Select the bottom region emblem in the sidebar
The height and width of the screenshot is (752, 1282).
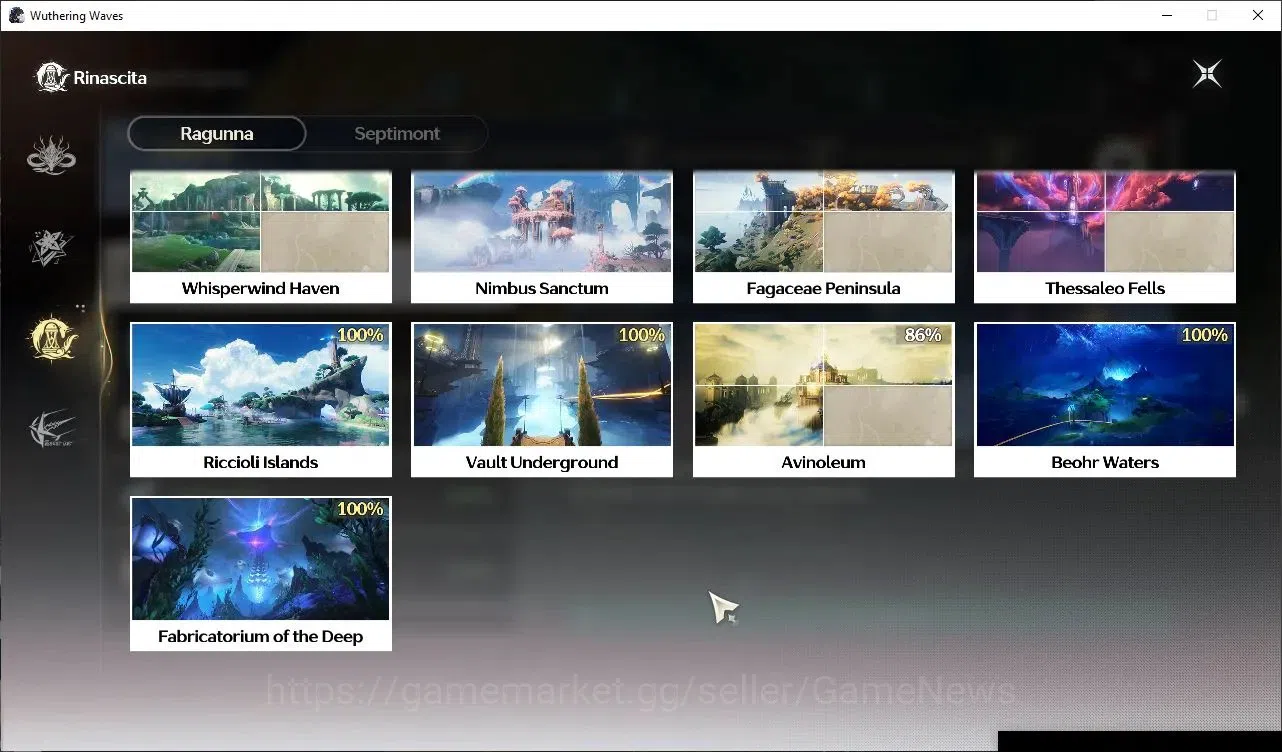(x=52, y=430)
